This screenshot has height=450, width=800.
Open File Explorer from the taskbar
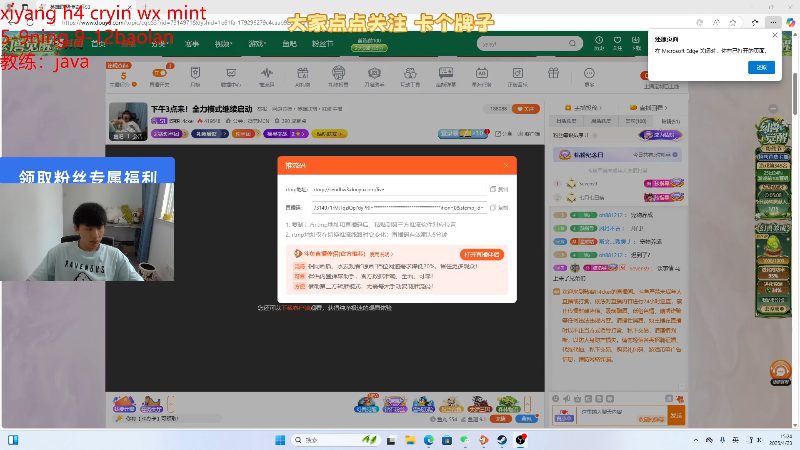pyautogui.click(x=410, y=440)
